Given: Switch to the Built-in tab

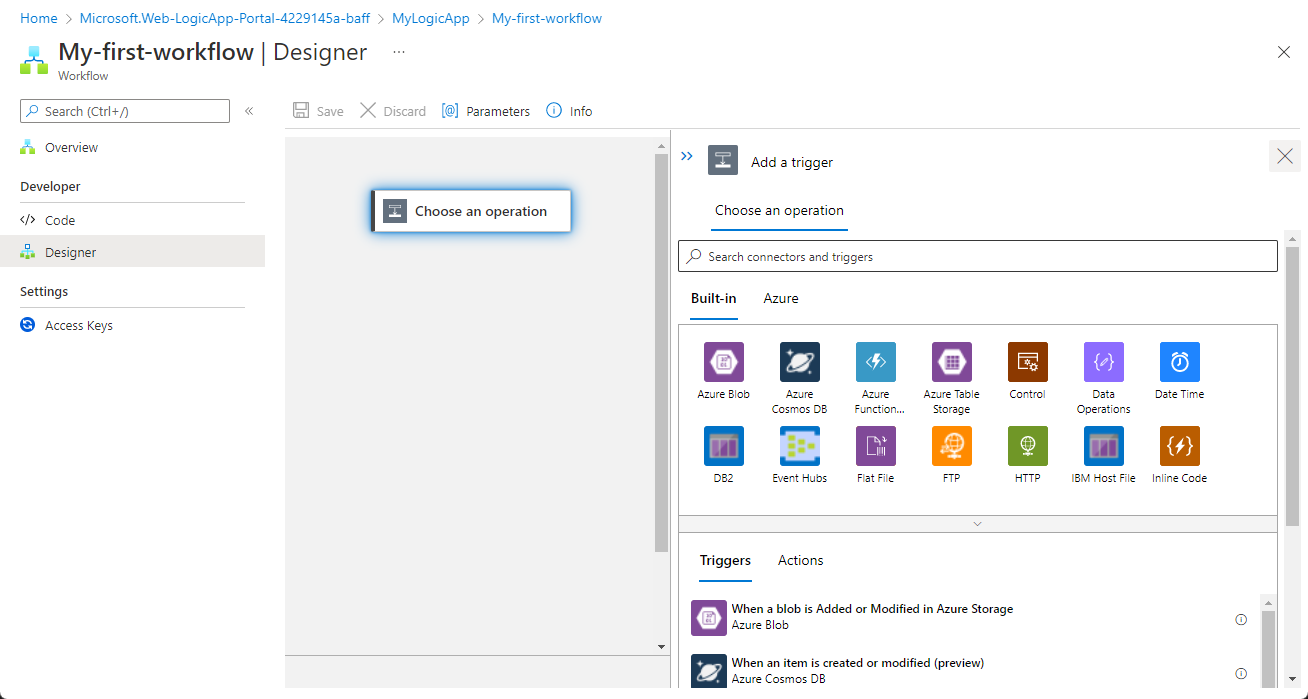Looking at the screenshot, I should pyautogui.click(x=714, y=298).
